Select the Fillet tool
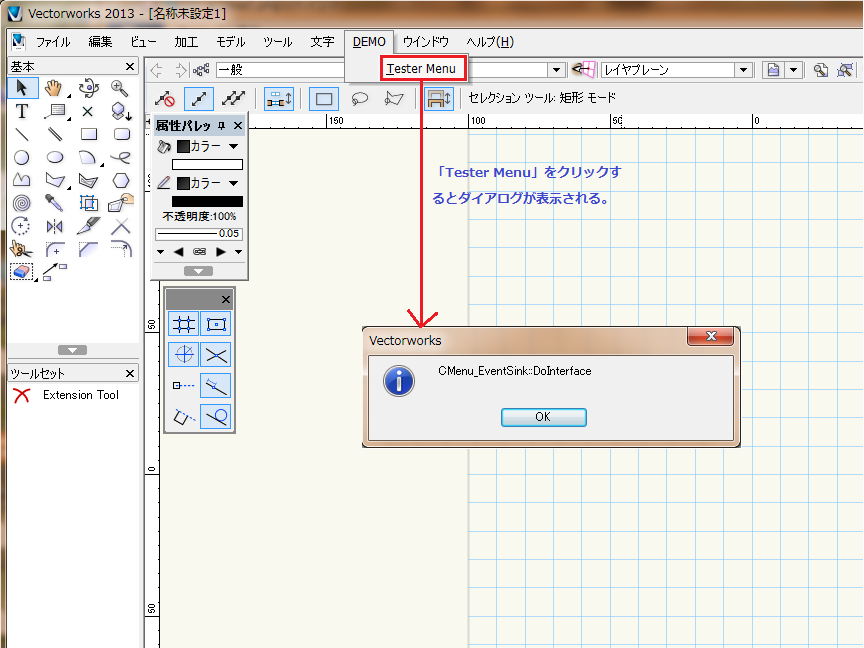Image resolution: width=864 pixels, height=648 pixels. 55,250
